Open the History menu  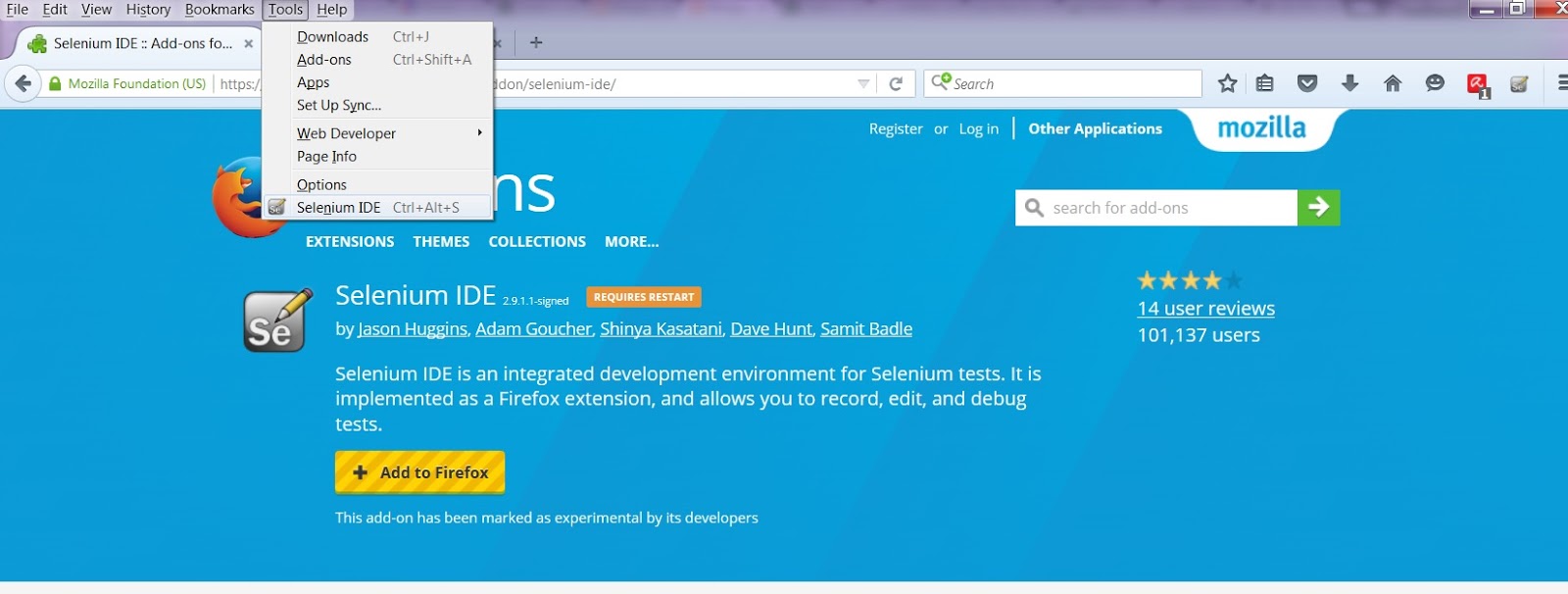click(148, 10)
